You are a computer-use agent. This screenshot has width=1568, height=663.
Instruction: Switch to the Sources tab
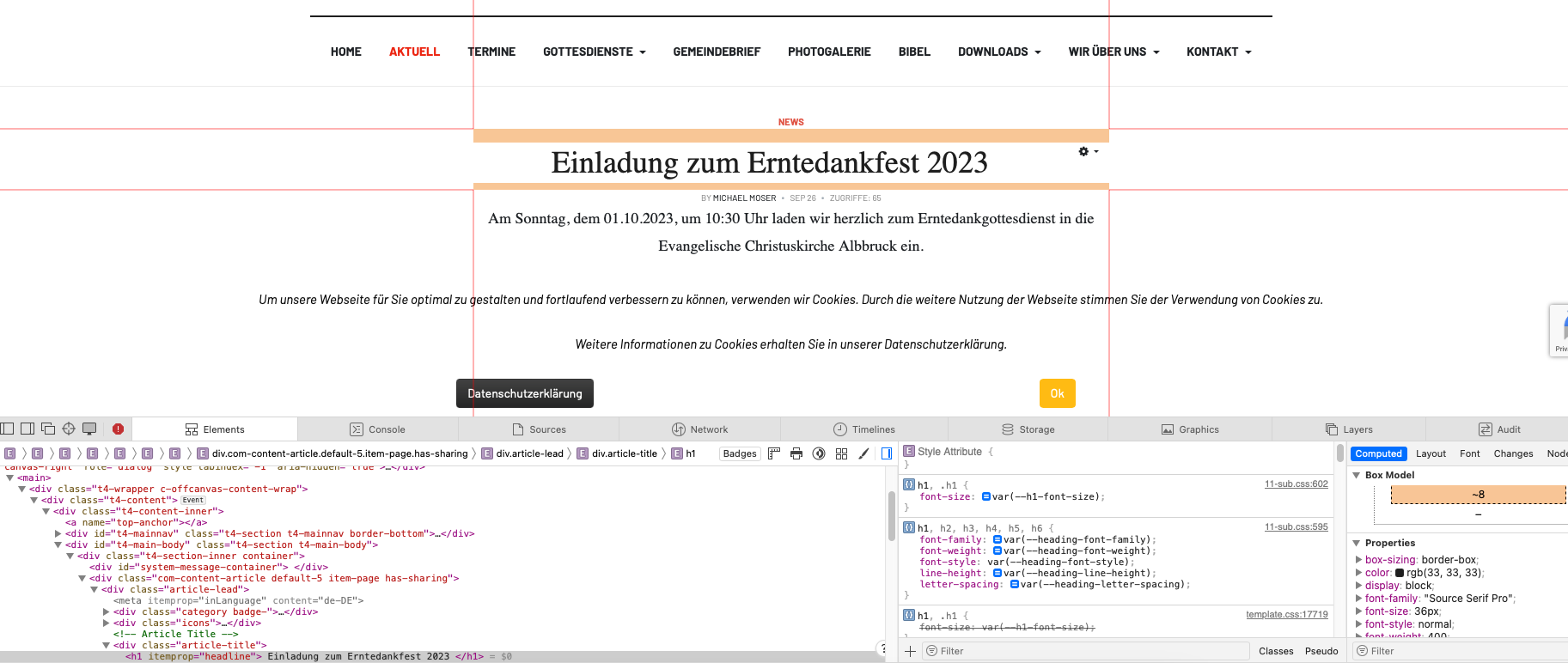pyautogui.click(x=539, y=429)
